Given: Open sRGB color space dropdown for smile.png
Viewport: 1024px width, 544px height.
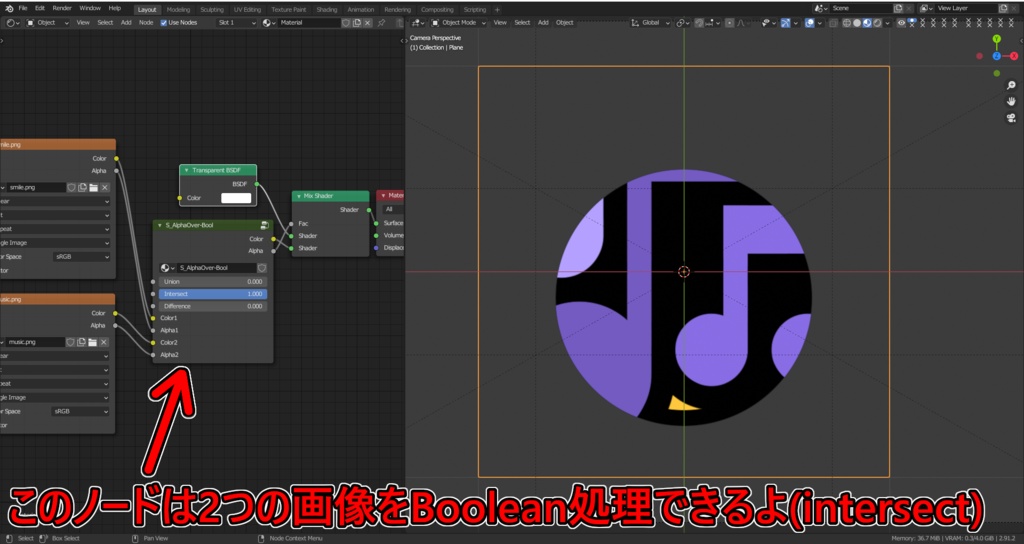Looking at the screenshot, I should click(82, 257).
